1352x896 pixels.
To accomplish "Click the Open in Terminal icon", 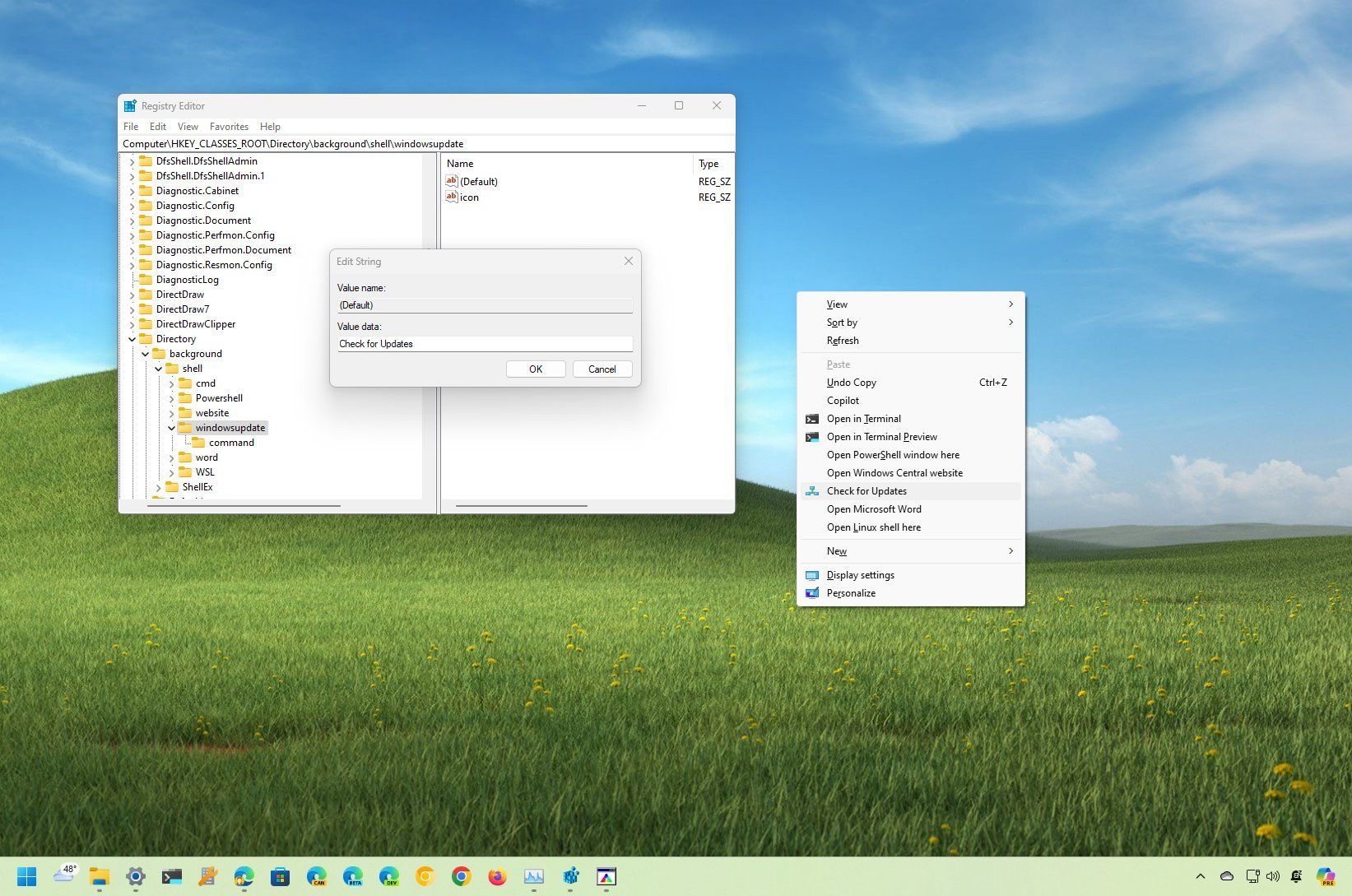I will click(811, 419).
